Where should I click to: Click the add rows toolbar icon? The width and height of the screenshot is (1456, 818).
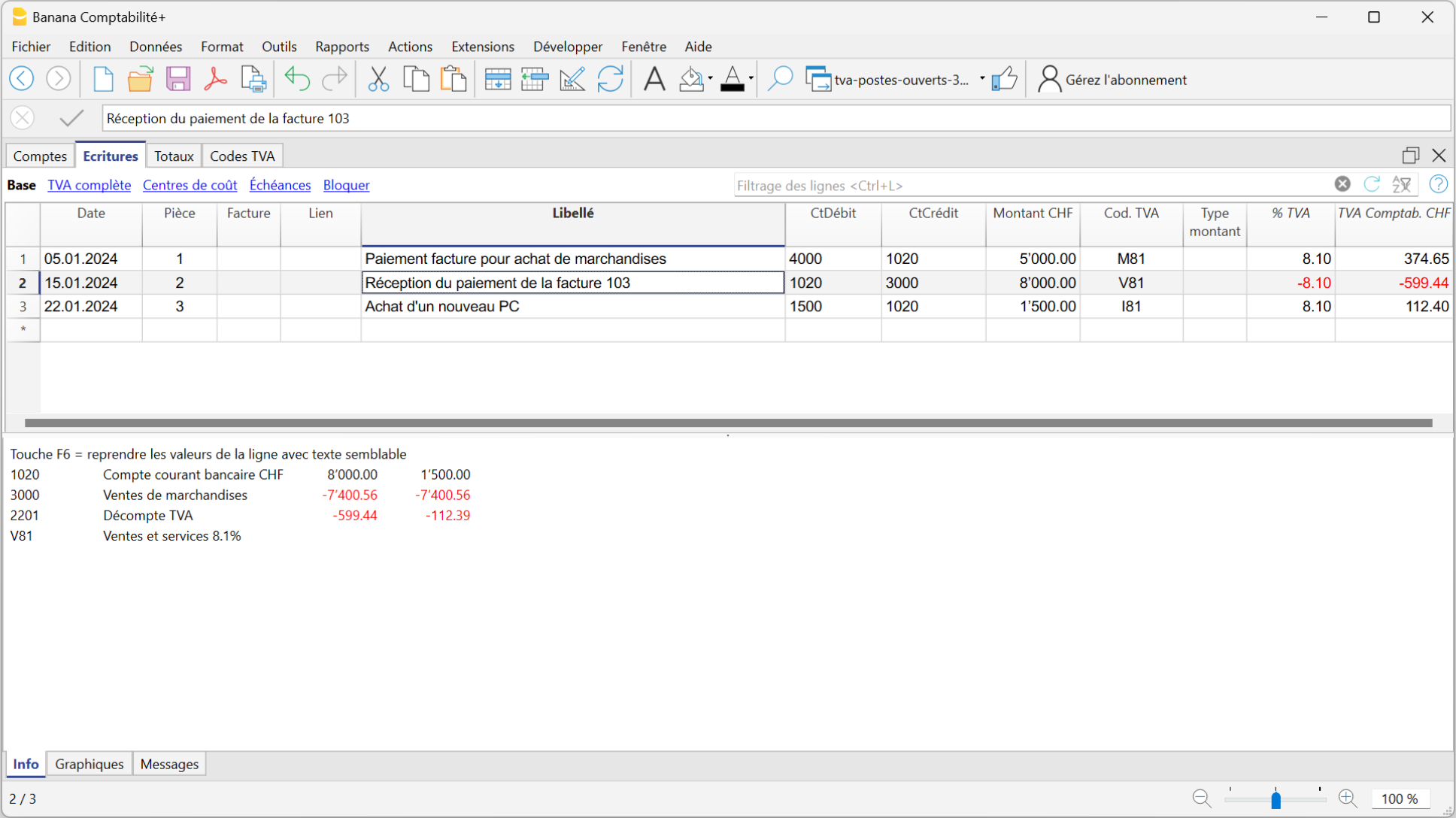(497, 79)
